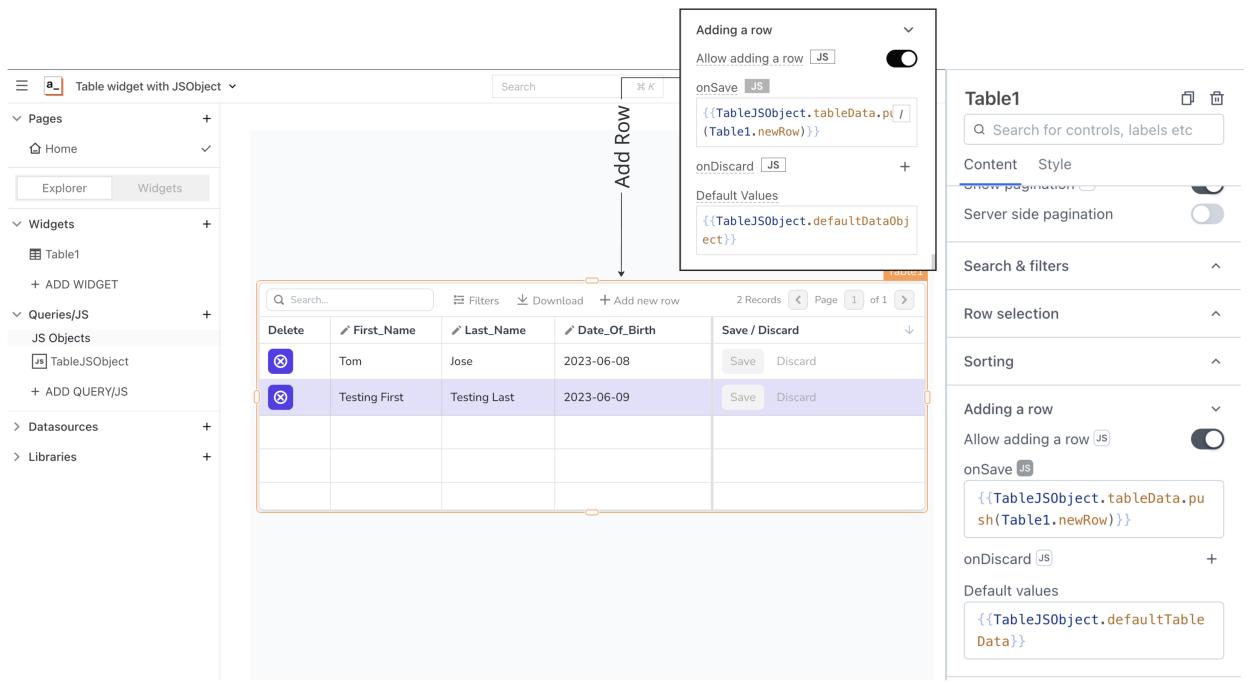Expand the Libraries section
1250x684 pixels.
pyautogui.click(x=16, y=457)
